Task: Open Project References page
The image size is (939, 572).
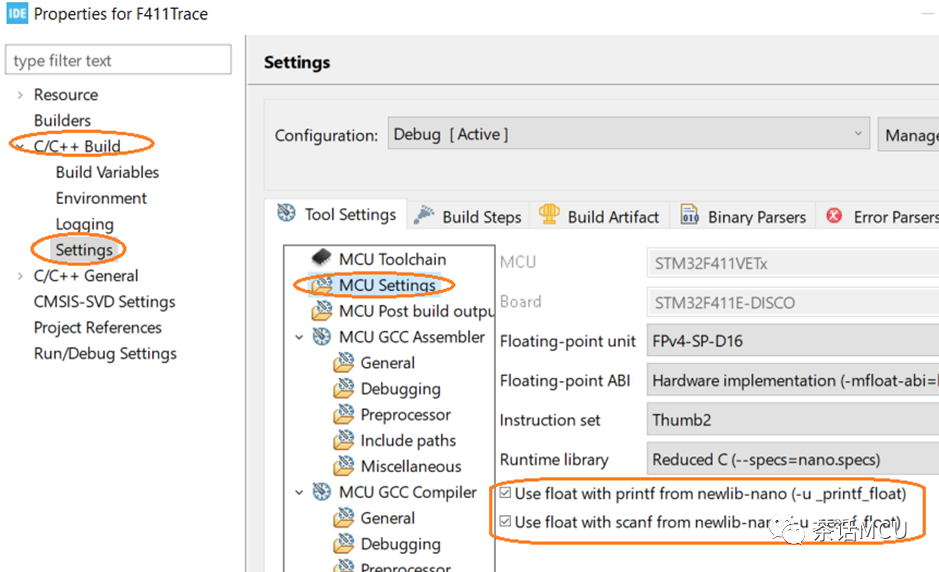Action: (x=98, y=328)
